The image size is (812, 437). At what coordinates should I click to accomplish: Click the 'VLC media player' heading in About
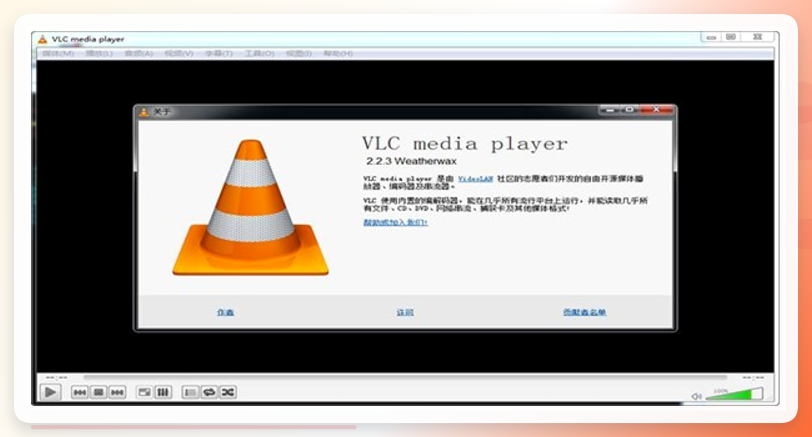(x=465, y=143)
